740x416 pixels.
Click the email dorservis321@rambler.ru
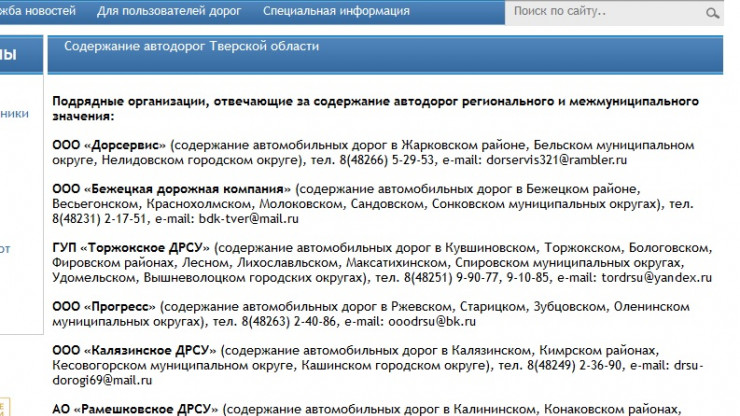(x=556, y=160)
